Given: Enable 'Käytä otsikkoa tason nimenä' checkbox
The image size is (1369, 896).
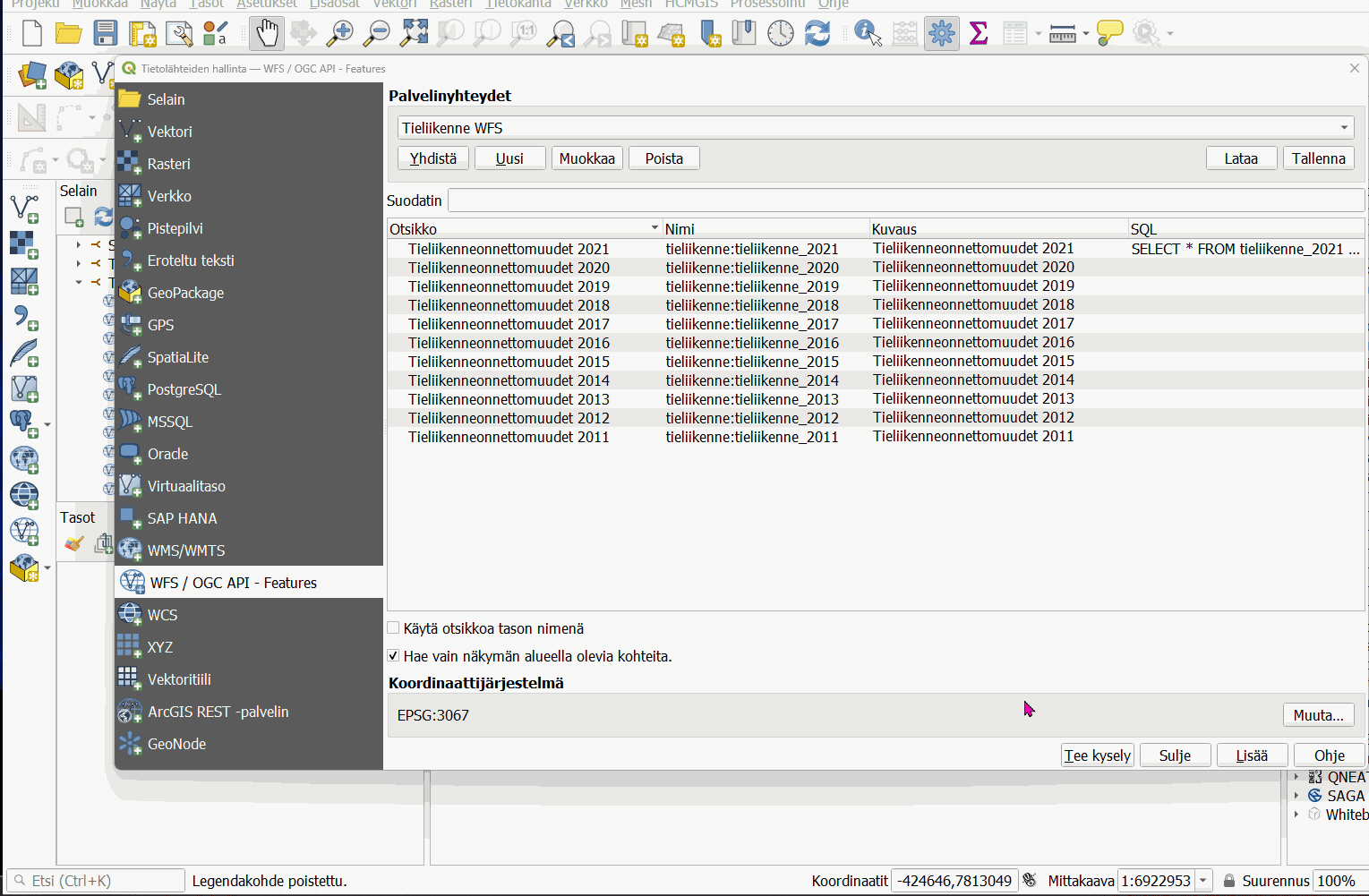Looking at the screenshot, I should tap(393, 628).
